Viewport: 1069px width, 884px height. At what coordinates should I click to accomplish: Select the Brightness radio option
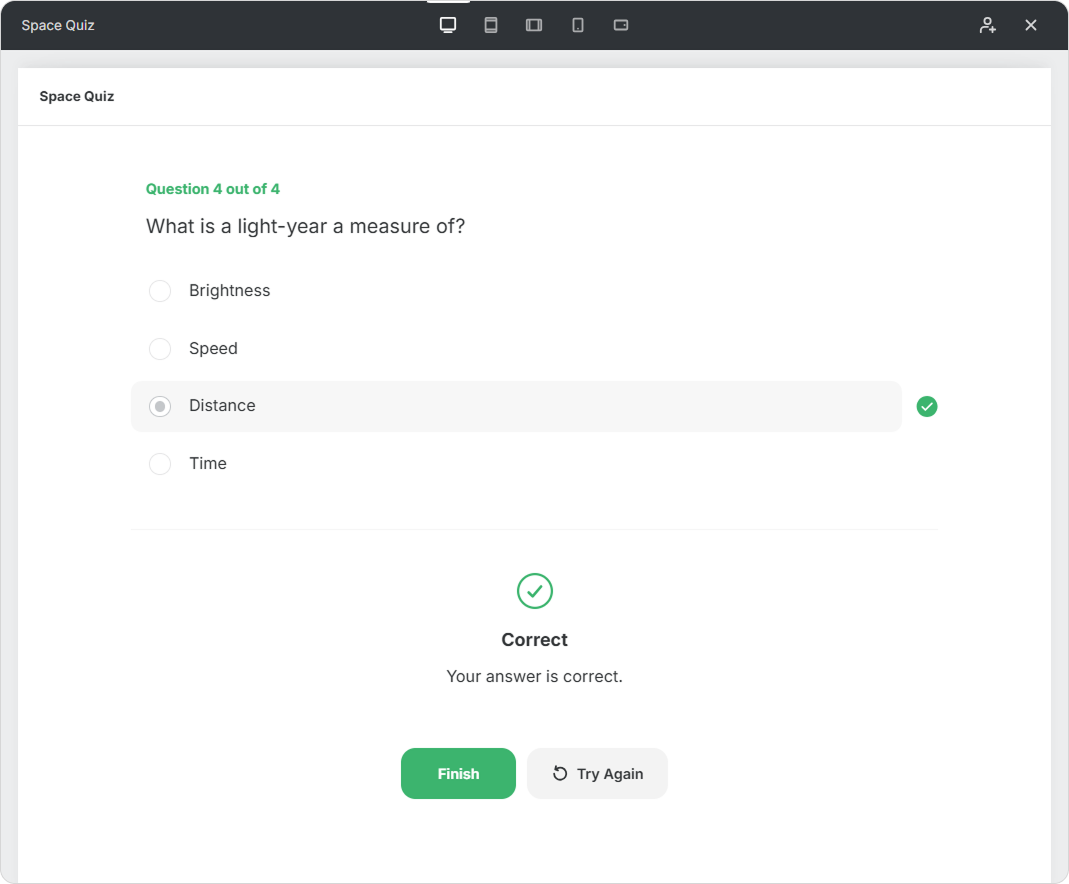click(160, 291)
